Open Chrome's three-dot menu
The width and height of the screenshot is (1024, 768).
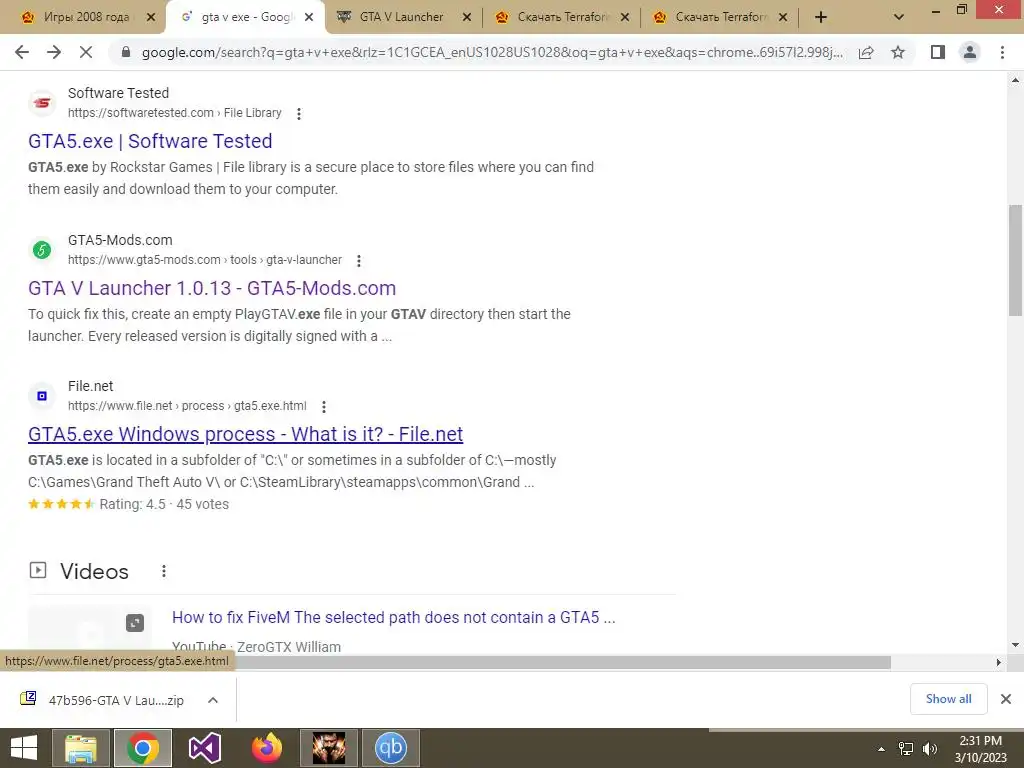coord(1002,52)
